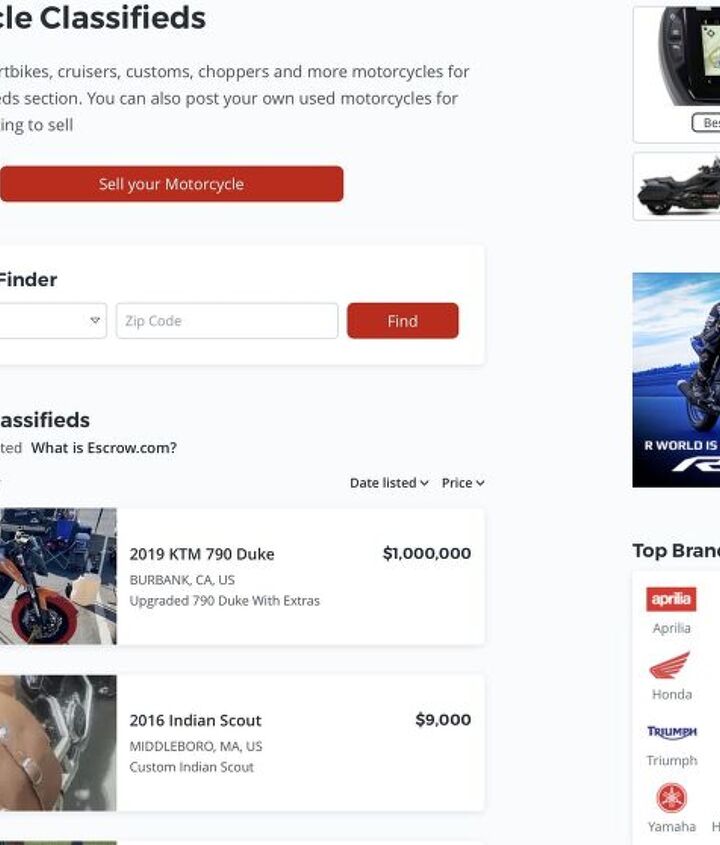The height and width of the screenshot is (845, 720).
Task: Open the Yamaha R World banner ad
Action: coord(676,380)
